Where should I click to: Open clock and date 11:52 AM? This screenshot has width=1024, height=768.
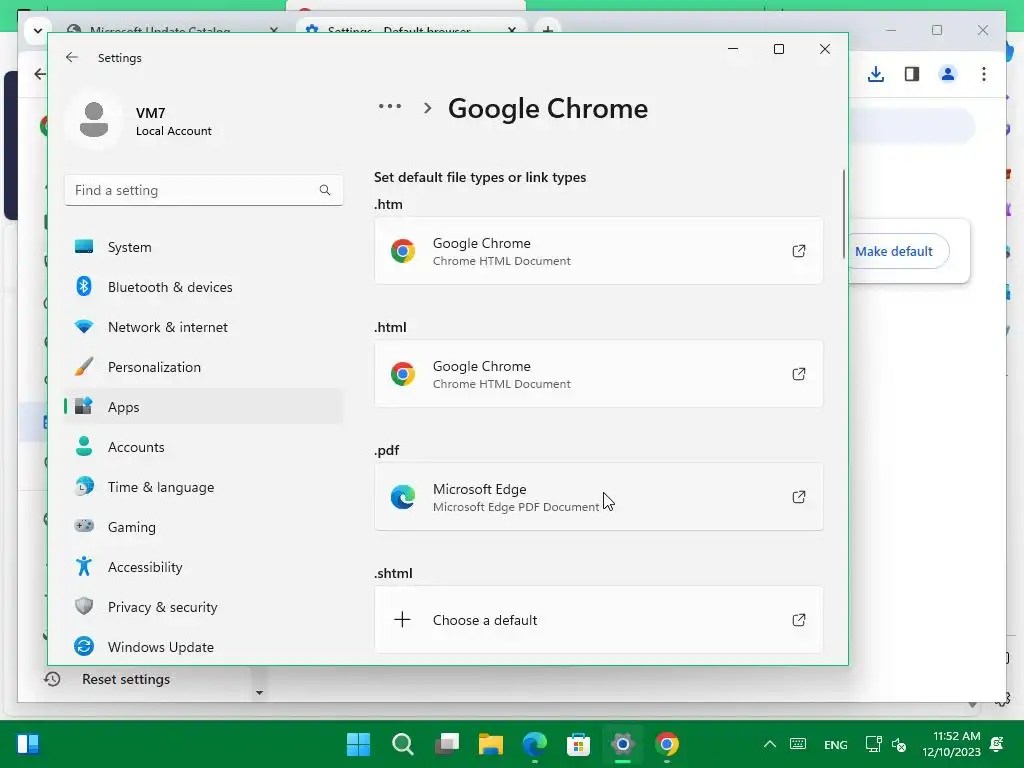click(952, 744)
